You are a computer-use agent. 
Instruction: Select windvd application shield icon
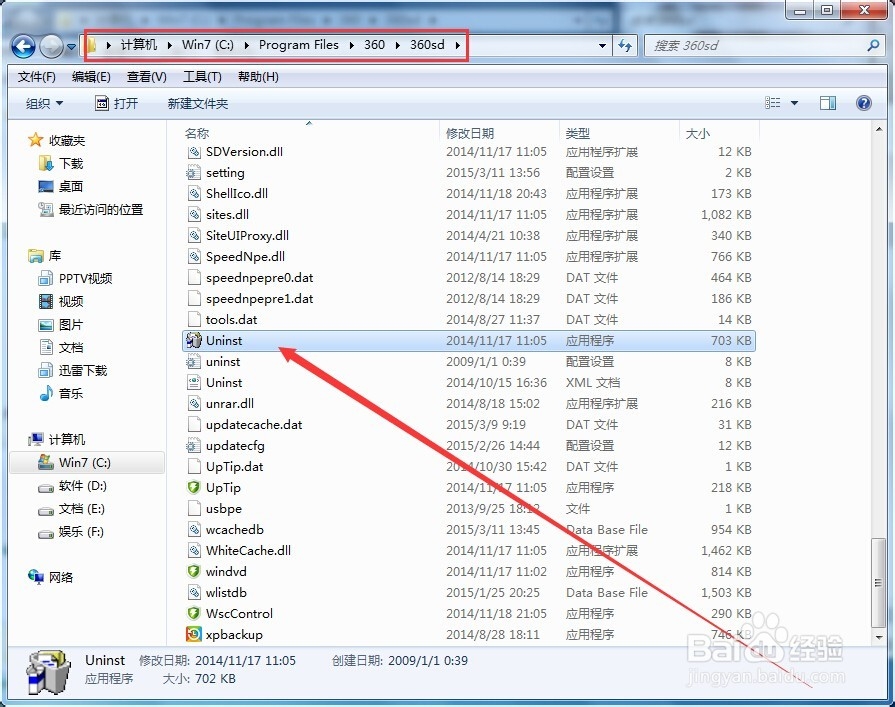(193, 571)
